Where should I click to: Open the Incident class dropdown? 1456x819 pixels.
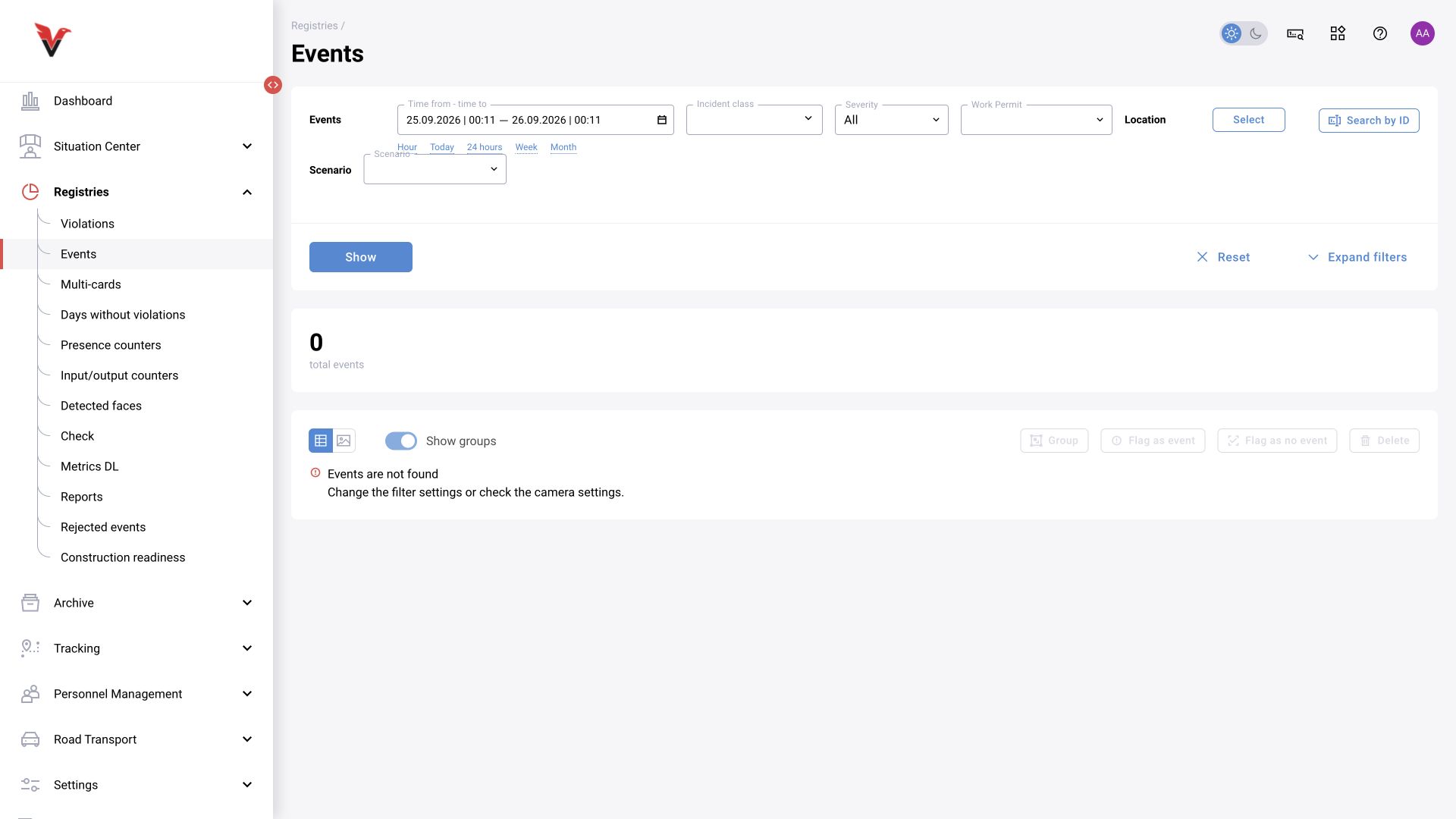[x=755, y=120]
